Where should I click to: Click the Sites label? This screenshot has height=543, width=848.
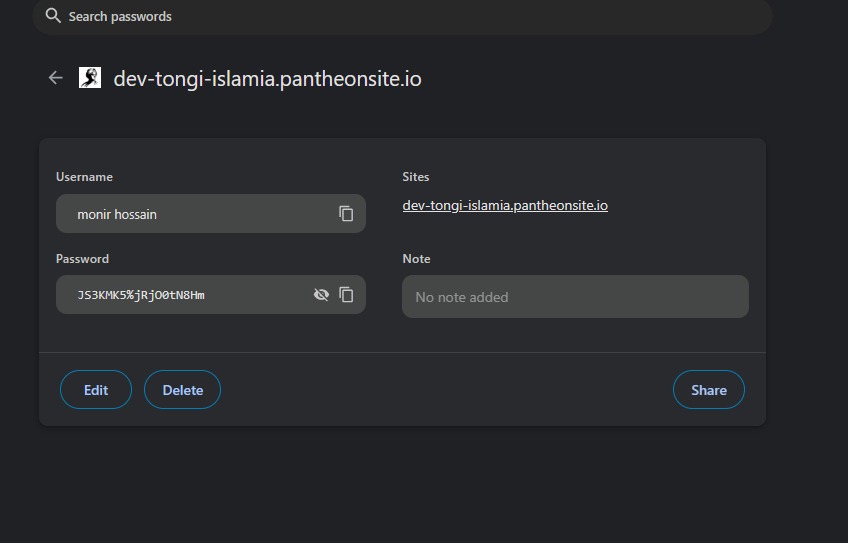click(x=415, y=177)
